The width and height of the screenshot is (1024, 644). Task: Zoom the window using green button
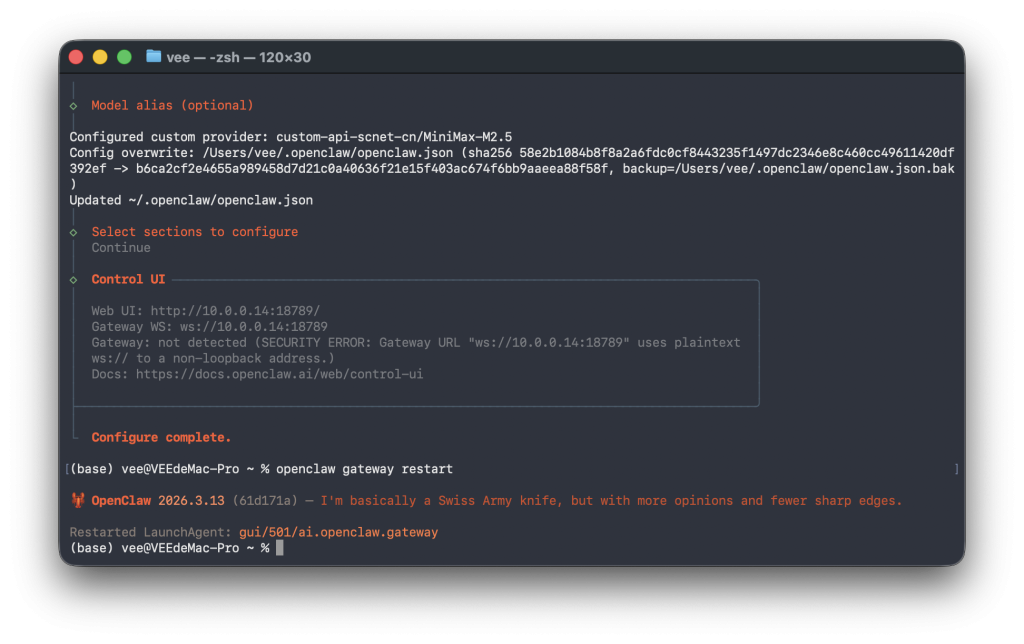point(124,57)
